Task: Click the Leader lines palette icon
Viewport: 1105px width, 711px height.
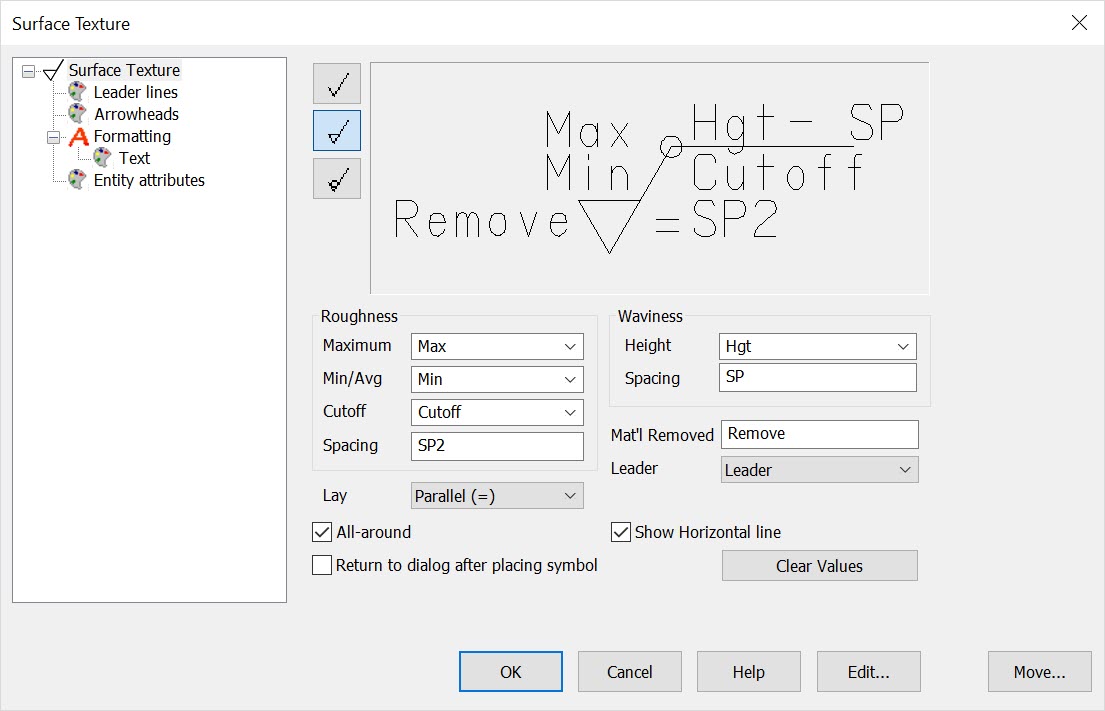Action: tap(77, 92)
